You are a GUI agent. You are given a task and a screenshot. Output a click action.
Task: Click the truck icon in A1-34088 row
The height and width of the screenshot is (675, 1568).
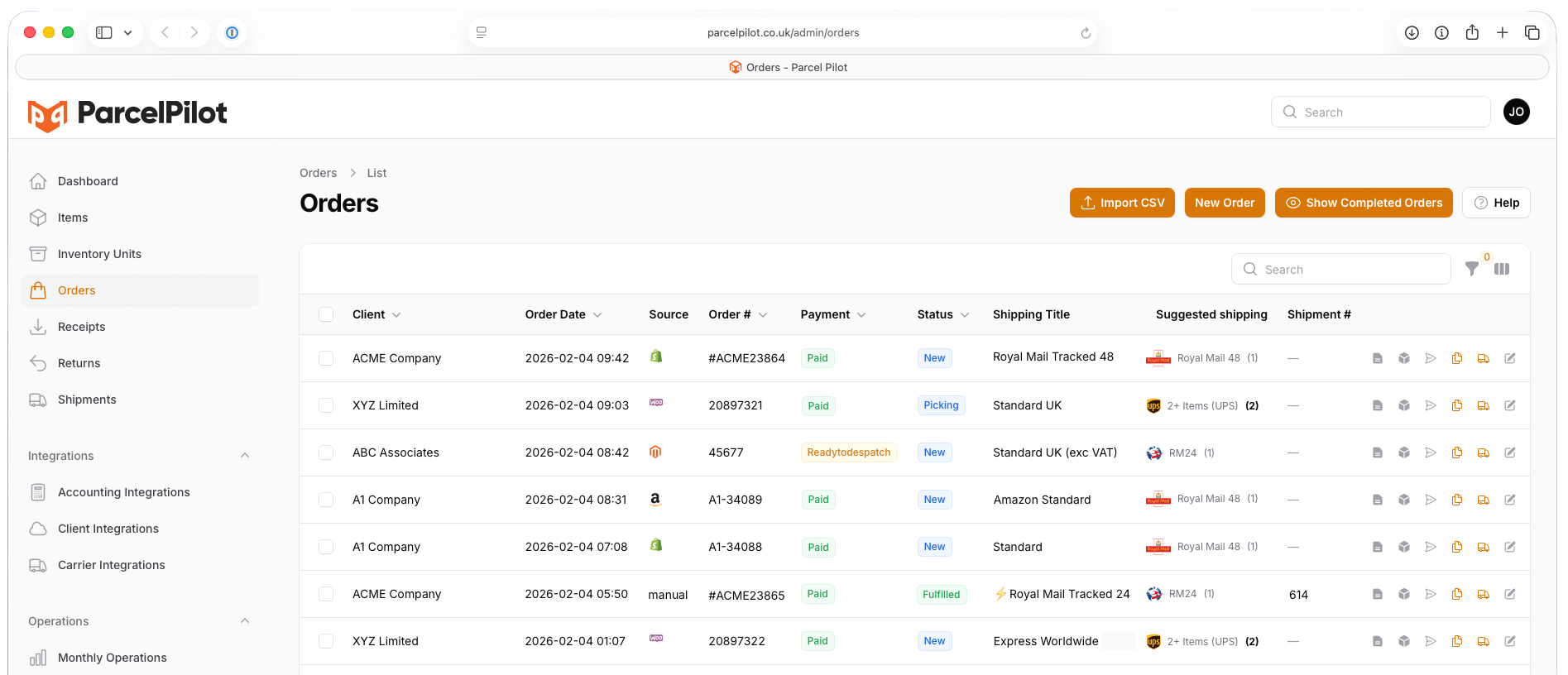[x=1484, y=547]
